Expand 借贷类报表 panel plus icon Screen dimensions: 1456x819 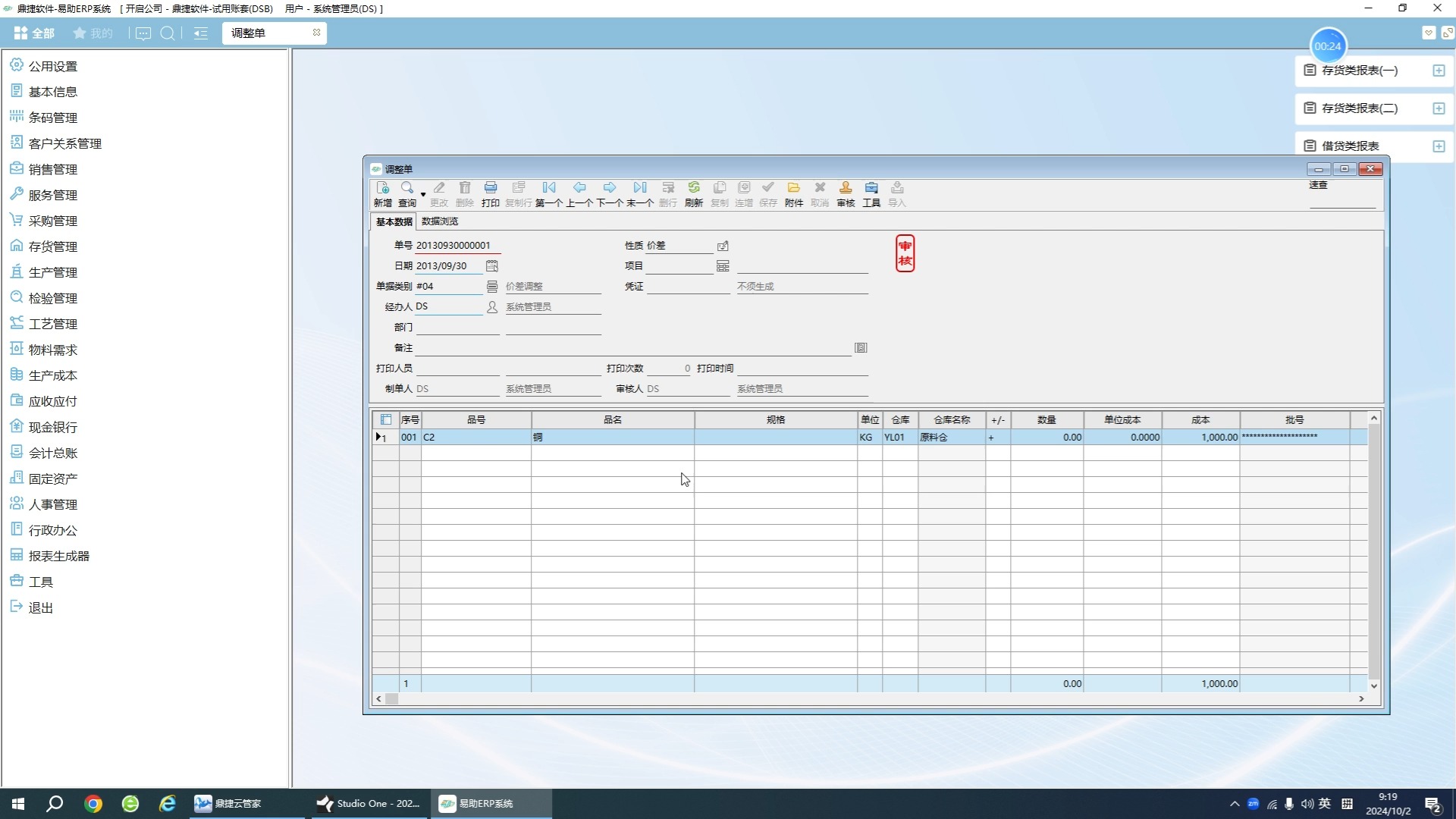click(x=1439, y=146)
